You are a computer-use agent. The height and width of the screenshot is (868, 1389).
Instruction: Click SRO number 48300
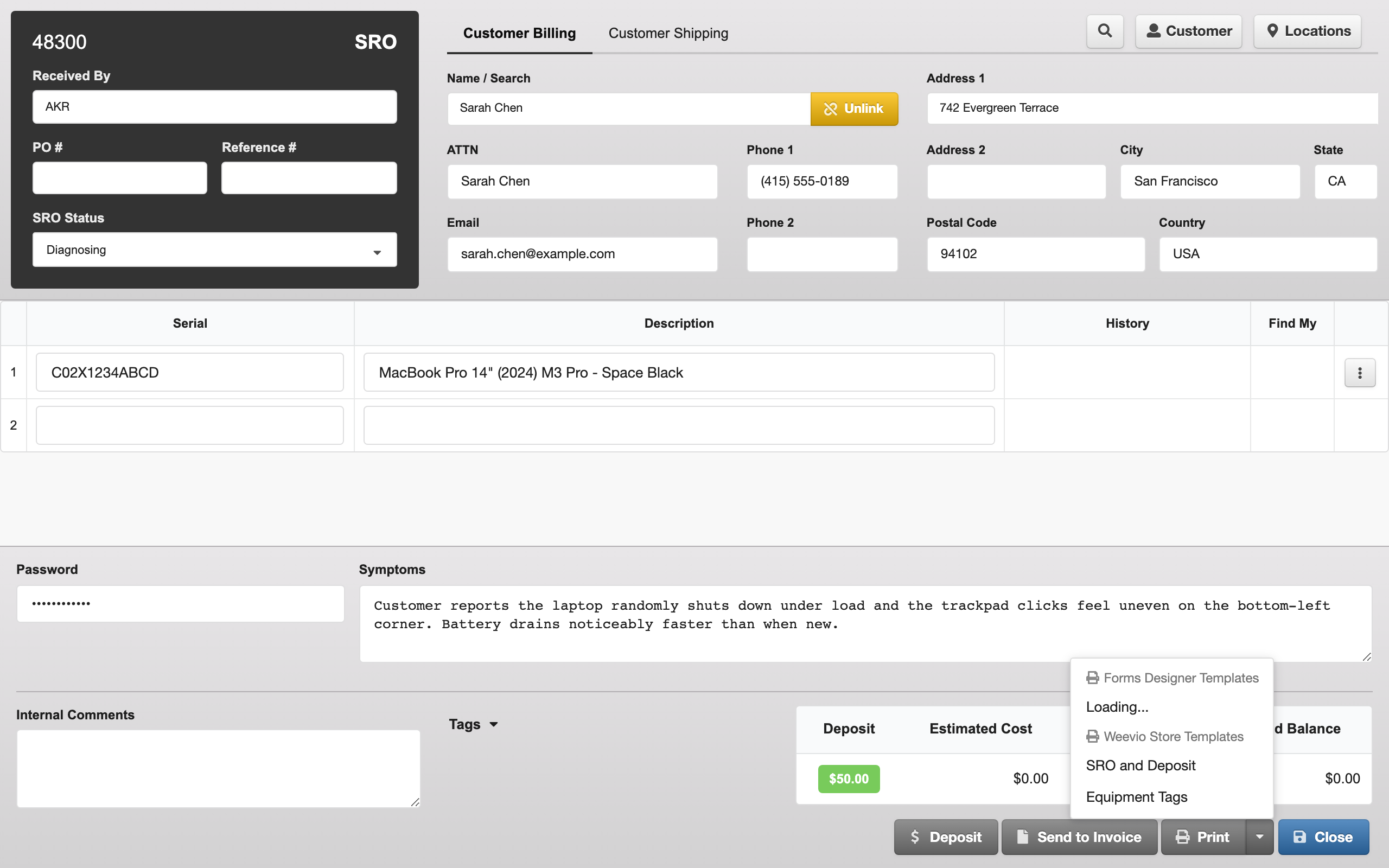[x=59, y=42]
